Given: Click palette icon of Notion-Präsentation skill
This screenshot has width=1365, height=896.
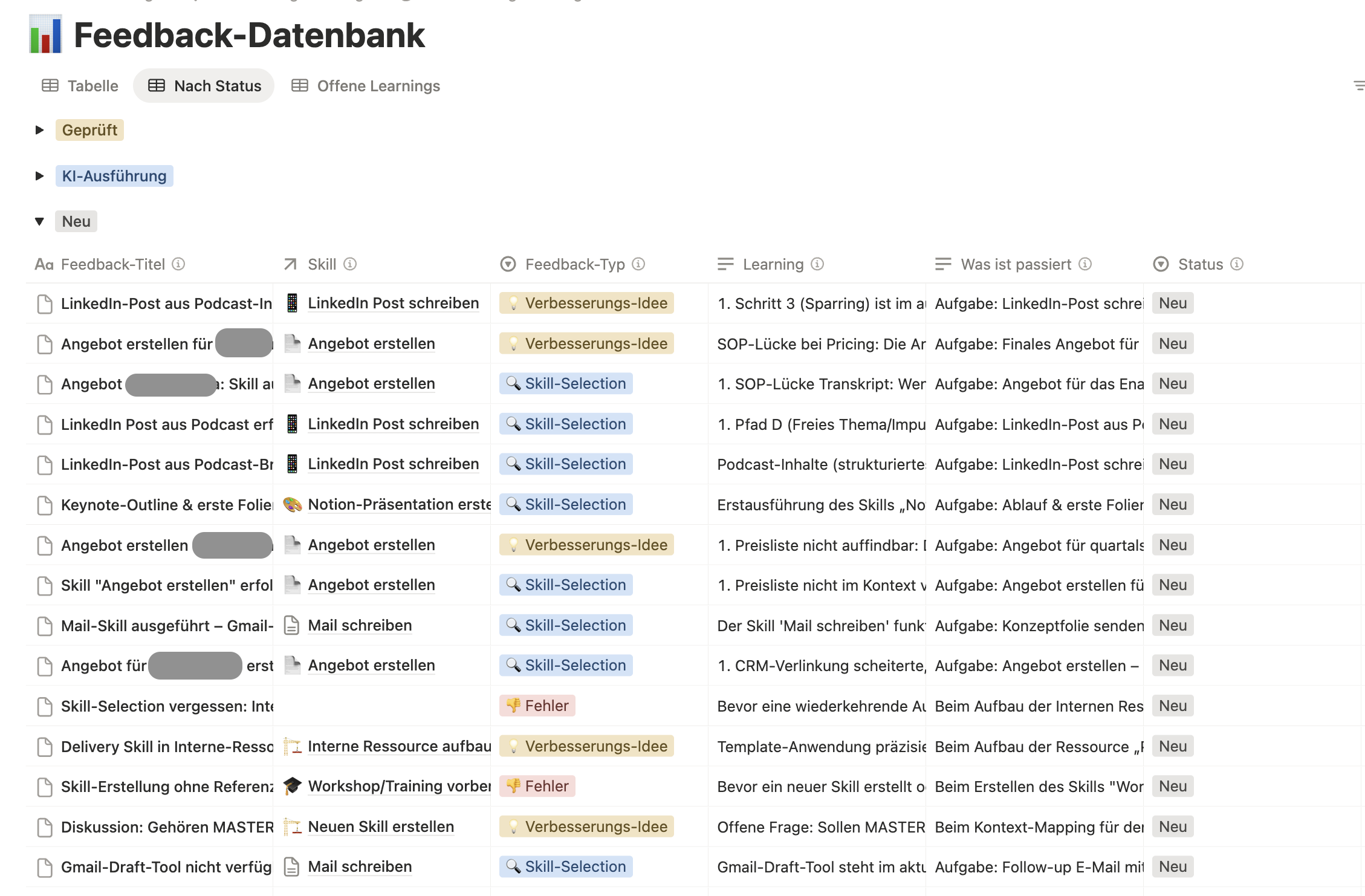Looking at the screenshot, I should coord(293,504).
